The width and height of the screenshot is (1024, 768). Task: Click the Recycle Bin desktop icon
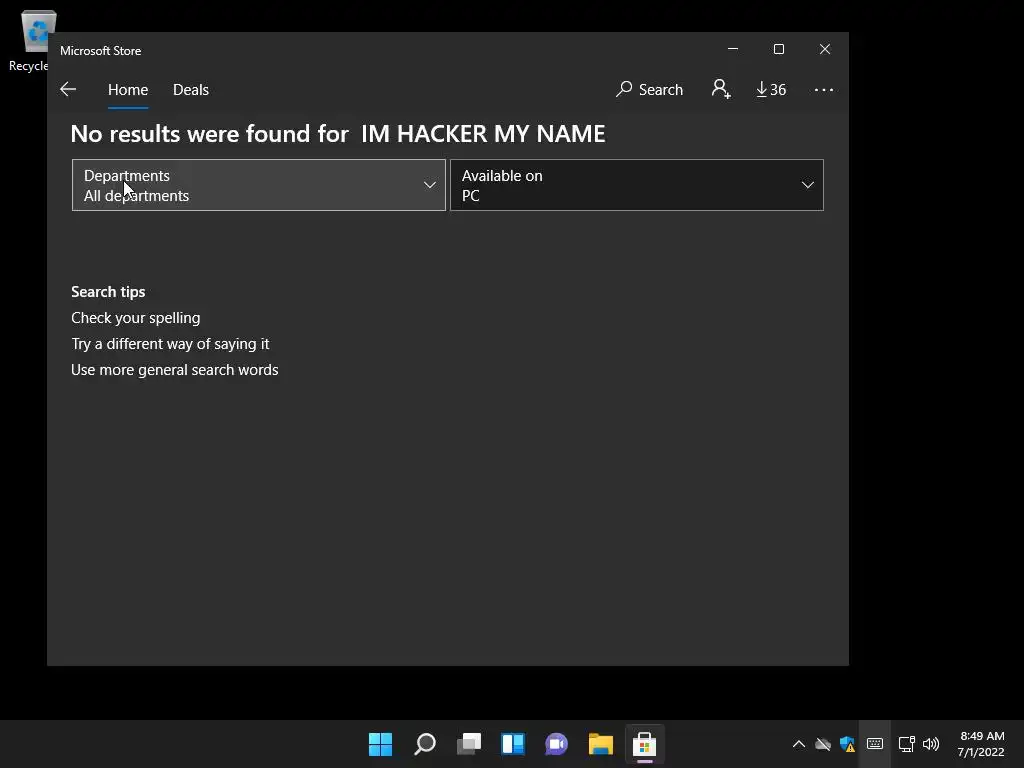(31, 40)
